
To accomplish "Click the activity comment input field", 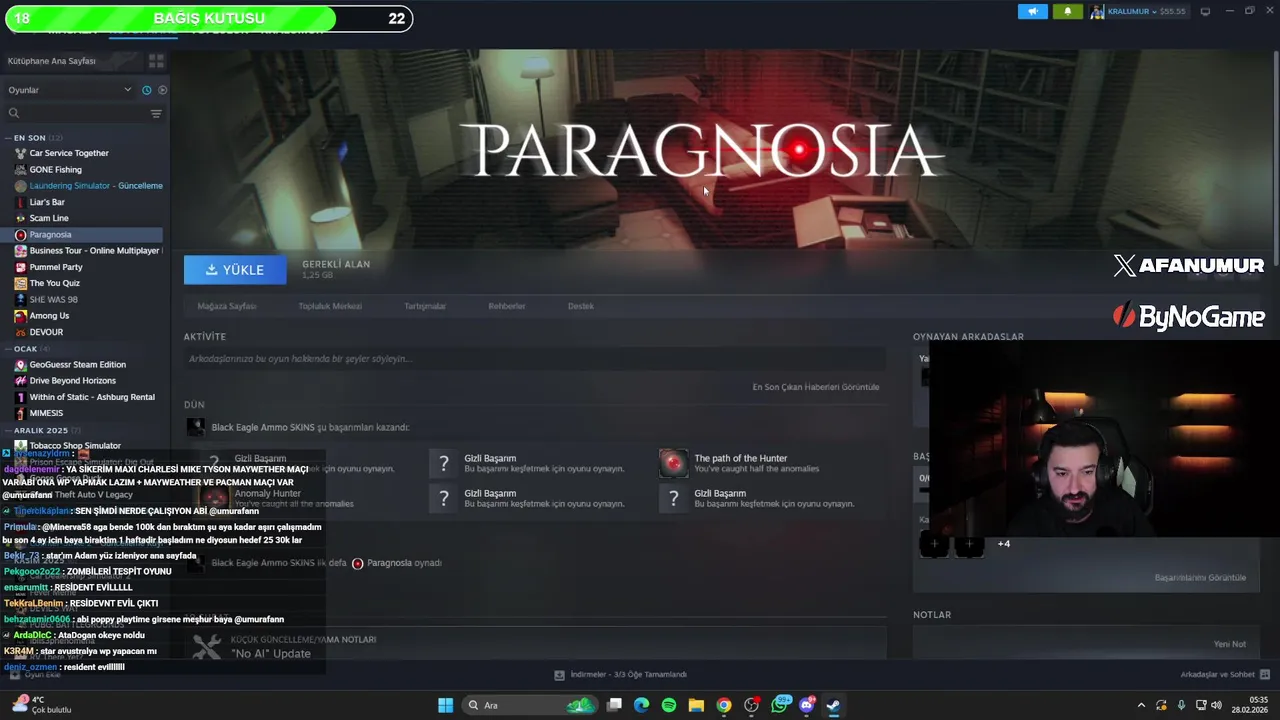I will (x=534, y=359).
